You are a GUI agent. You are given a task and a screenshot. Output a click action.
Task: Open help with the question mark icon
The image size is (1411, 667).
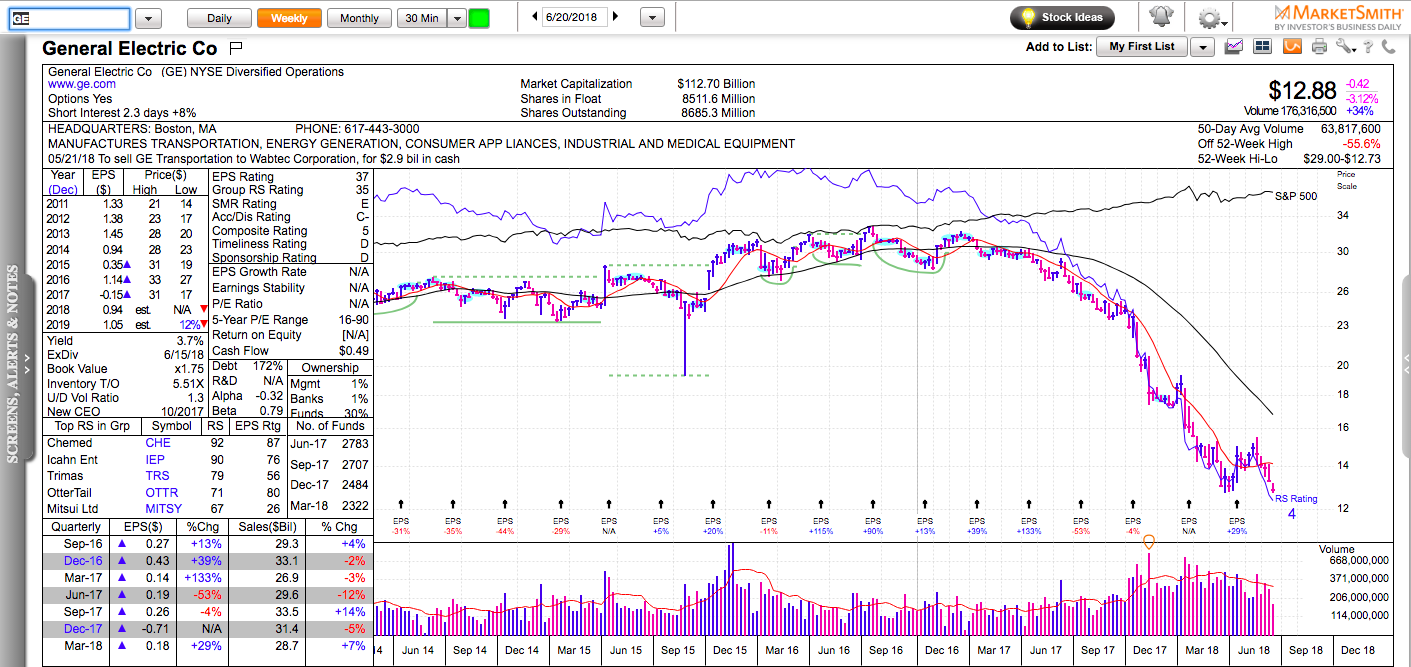(x=1370, y=46)
